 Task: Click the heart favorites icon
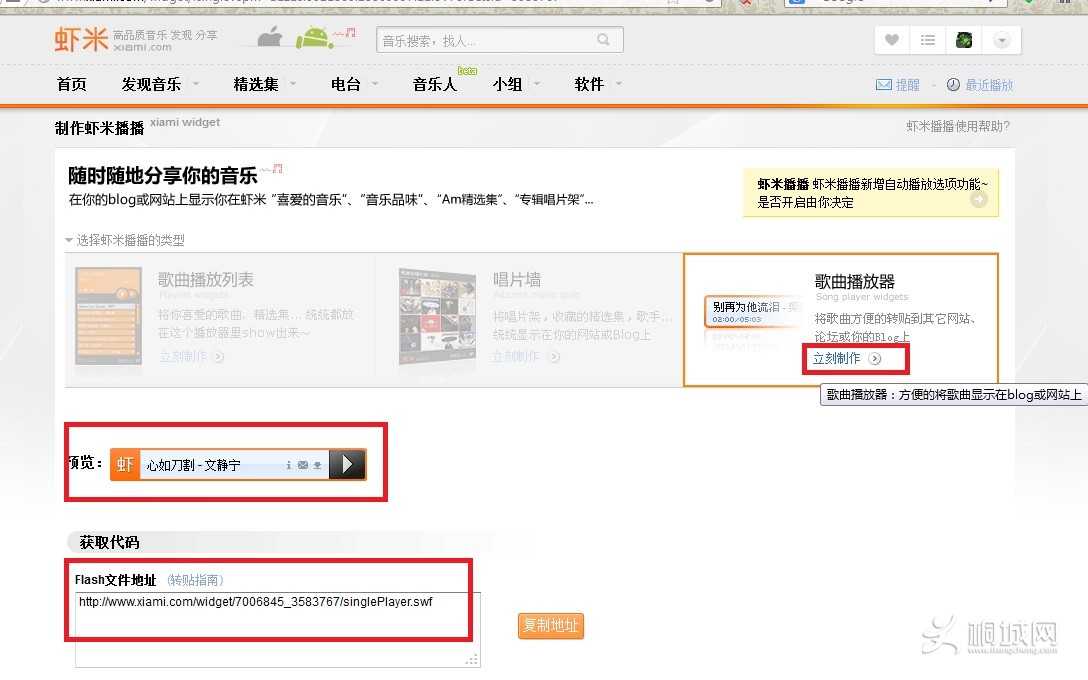(x=892, y=40)
